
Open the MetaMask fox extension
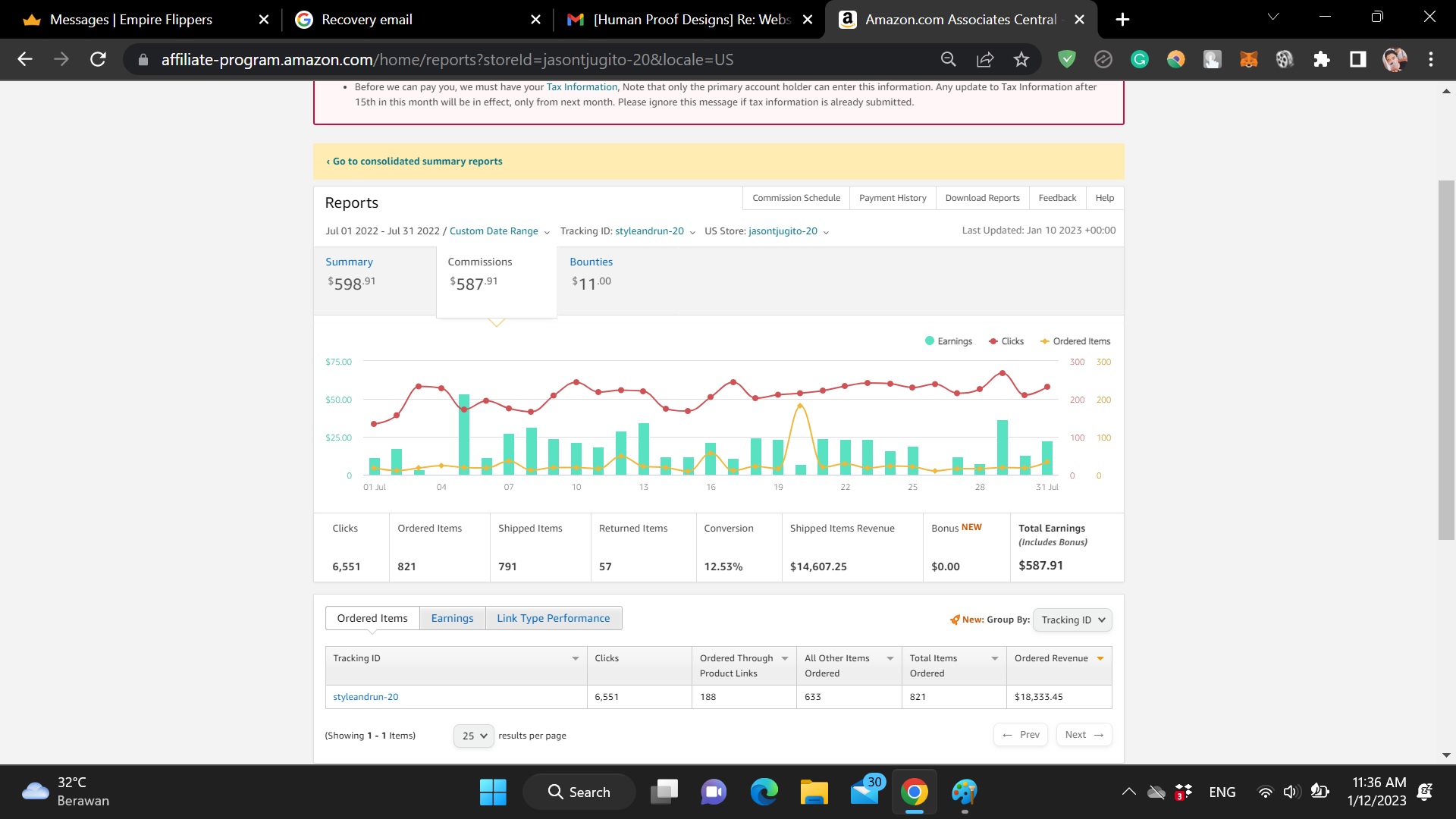pyautogui.click(x=1248, y=59)
